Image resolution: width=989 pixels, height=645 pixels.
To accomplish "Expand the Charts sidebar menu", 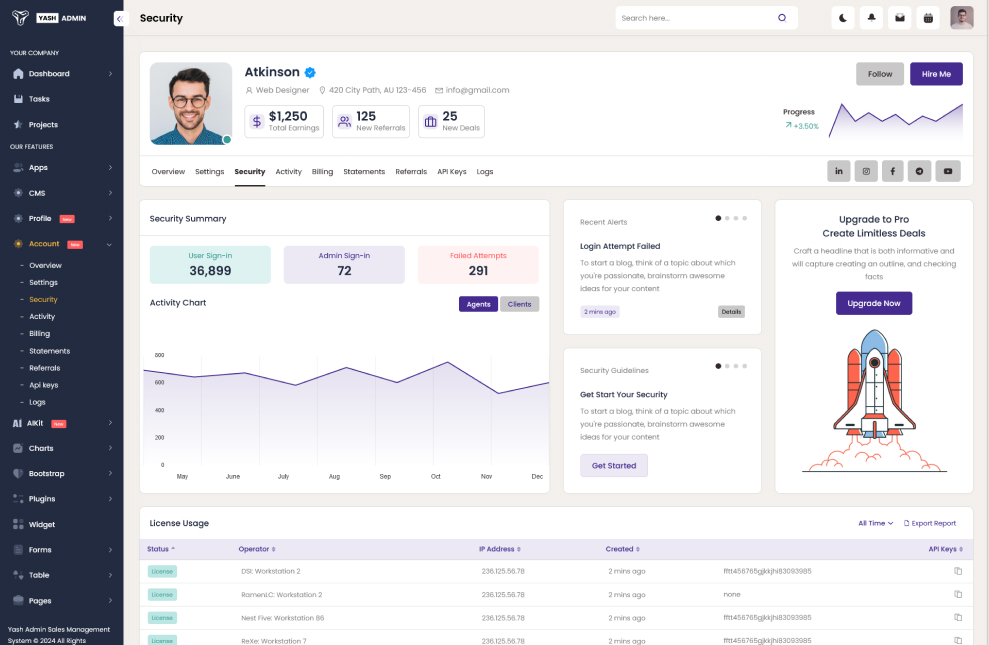I will click(x=62, y=448).
